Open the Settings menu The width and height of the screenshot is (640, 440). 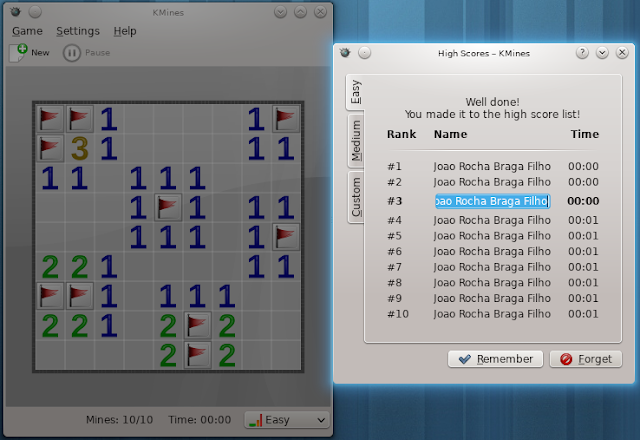click(x=78, y=31)
